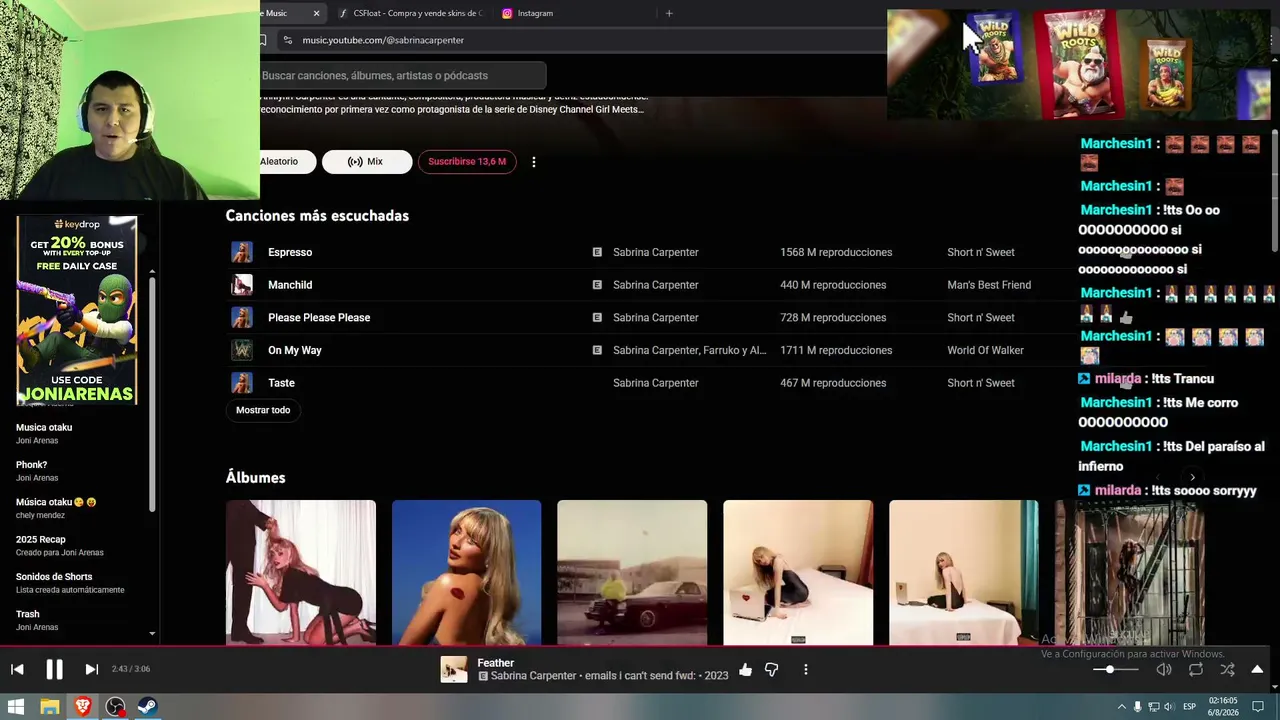The width and height of the screenshot is (1280, 720).
Task: Open Short n' Sweet album link in Espresso row
Action: (x=981, y=252)
